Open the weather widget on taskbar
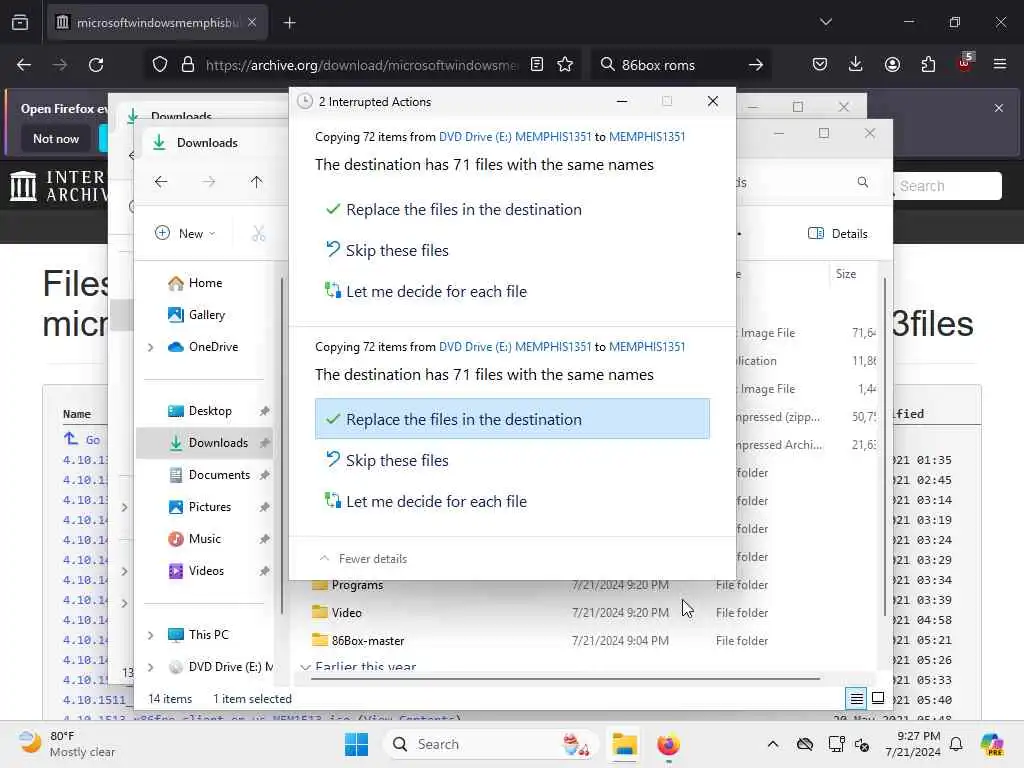Screen dimensions: 1024x768 point(67,744)
